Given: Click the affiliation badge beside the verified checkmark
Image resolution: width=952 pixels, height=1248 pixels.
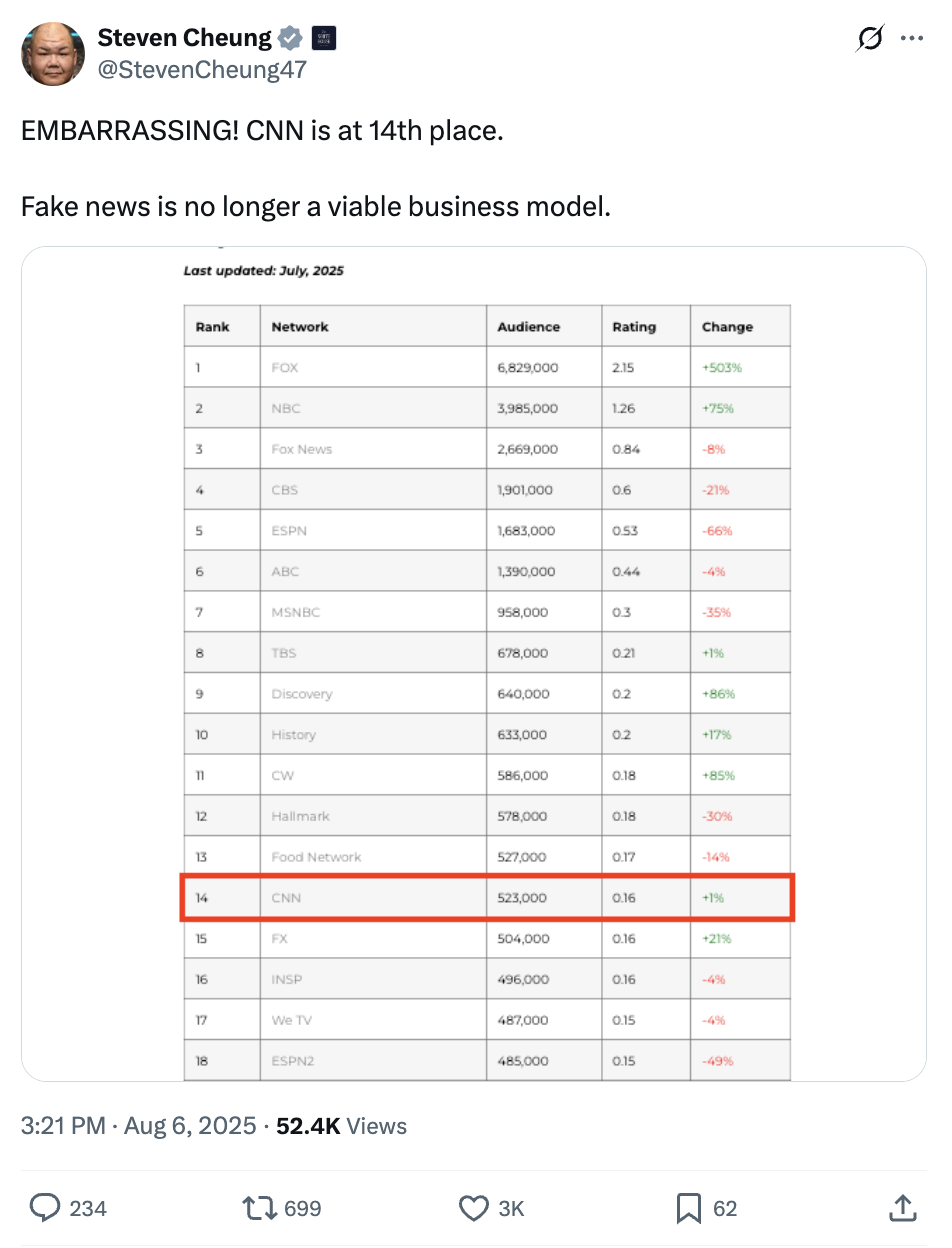Looking at the screenshot, I should [x=324, y=39].
